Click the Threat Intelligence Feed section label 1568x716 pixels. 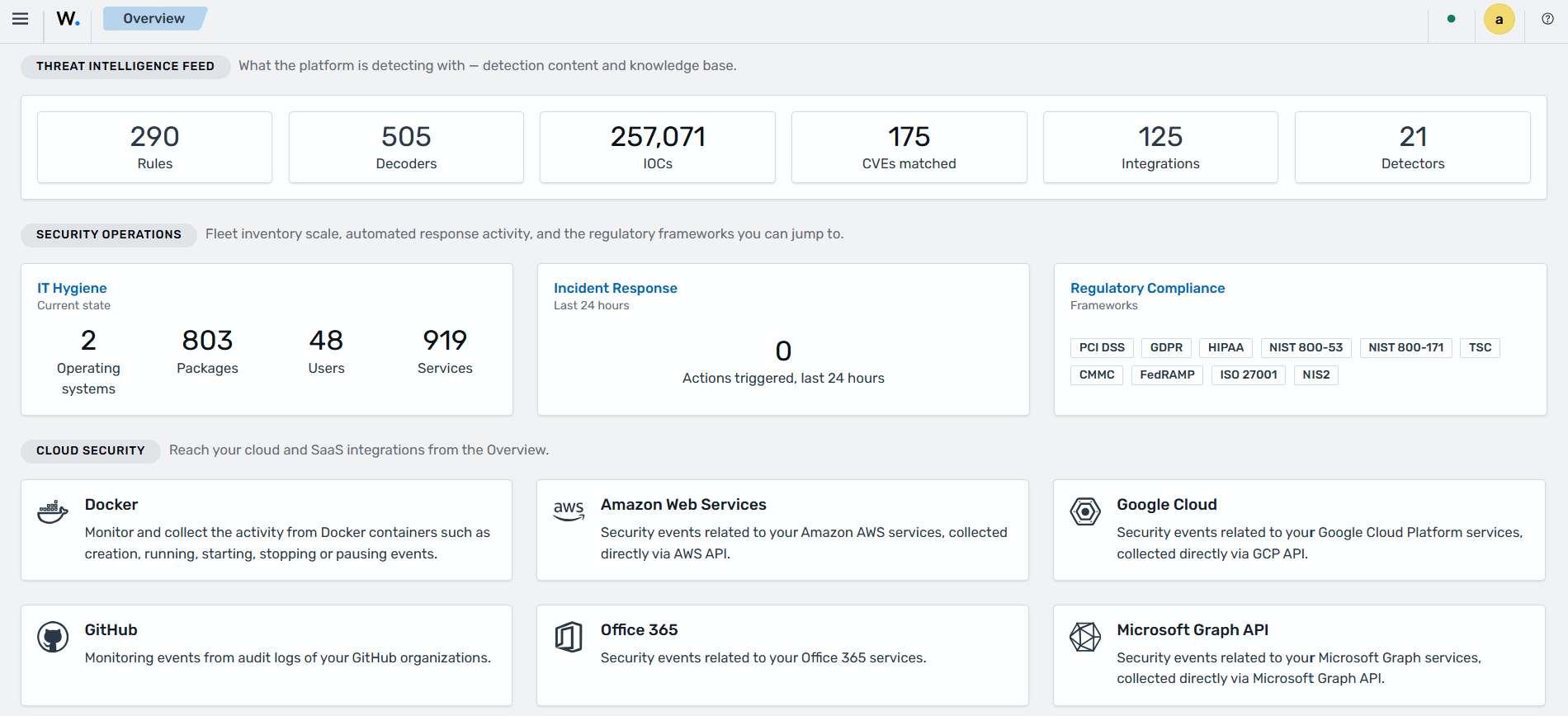pyautogui.click(x=125, y=66)
